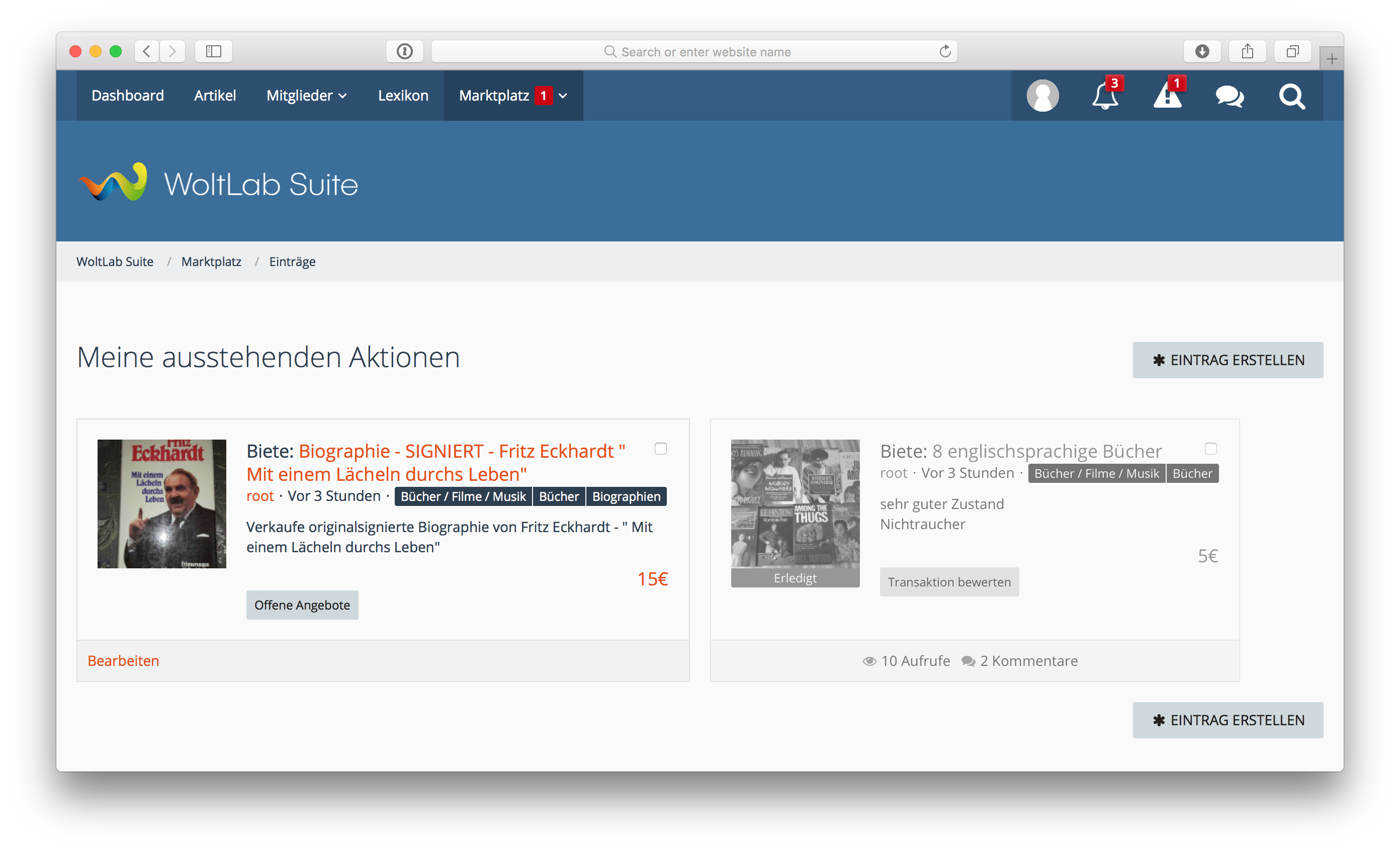Open the Dashboard menu item
Image resolution: width=1400 pixels, height=852 pixels.
(x=127, y=96)
